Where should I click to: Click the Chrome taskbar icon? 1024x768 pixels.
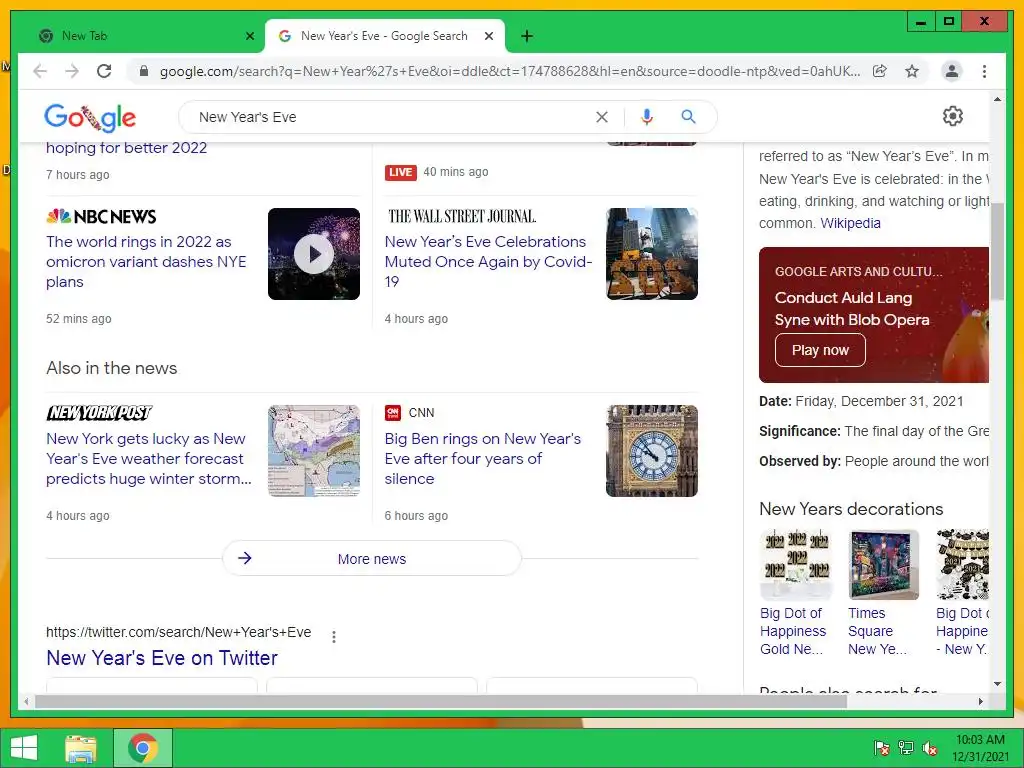coord(143,748)
